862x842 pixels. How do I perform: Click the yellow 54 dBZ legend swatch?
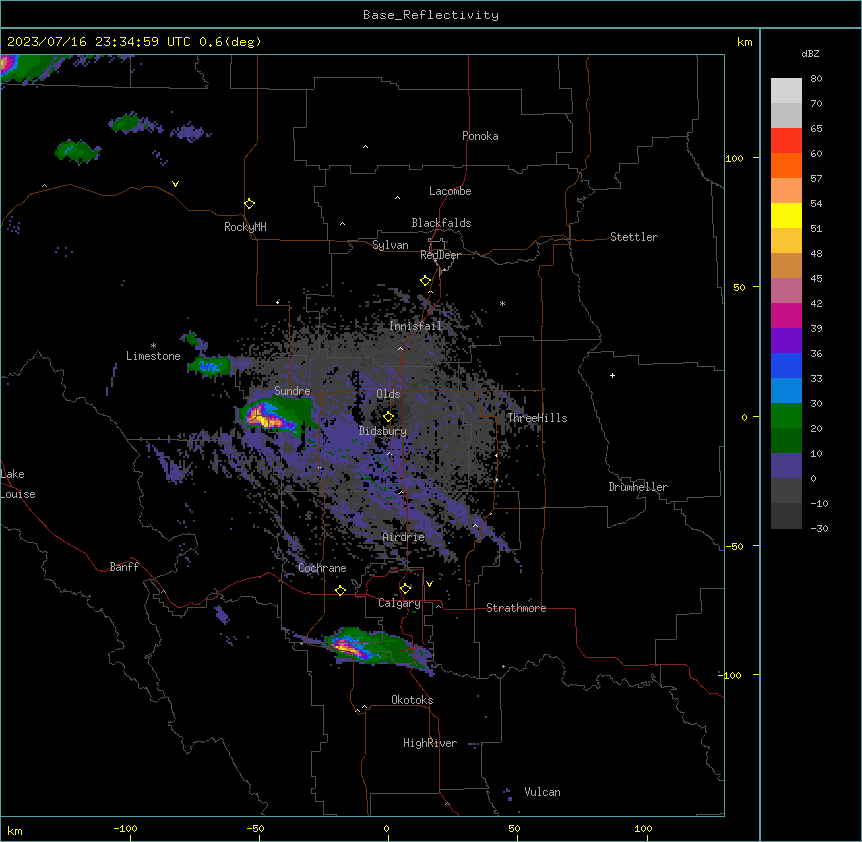tap(786, 216)
